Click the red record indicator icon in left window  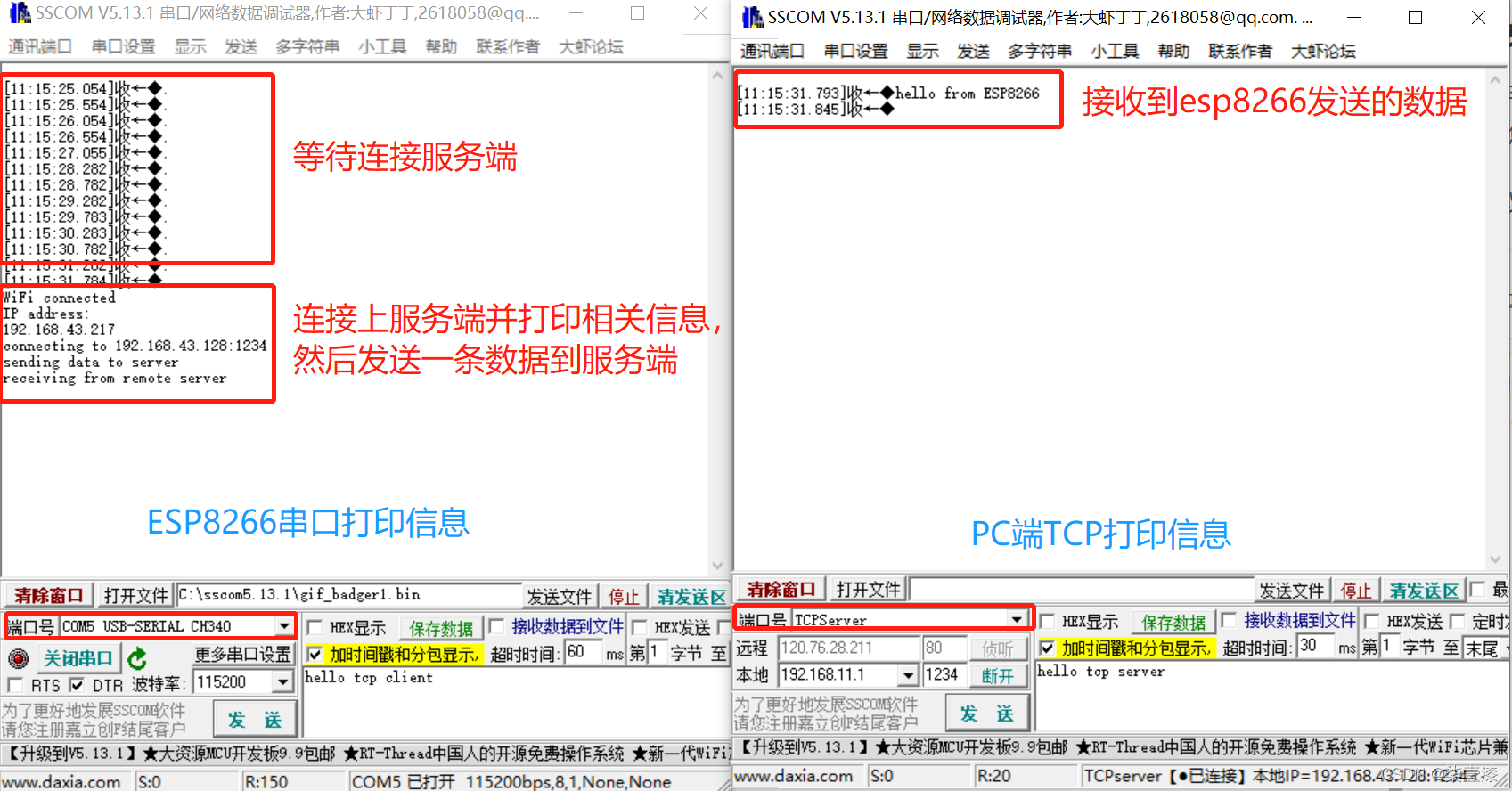(x=18, y=659)
